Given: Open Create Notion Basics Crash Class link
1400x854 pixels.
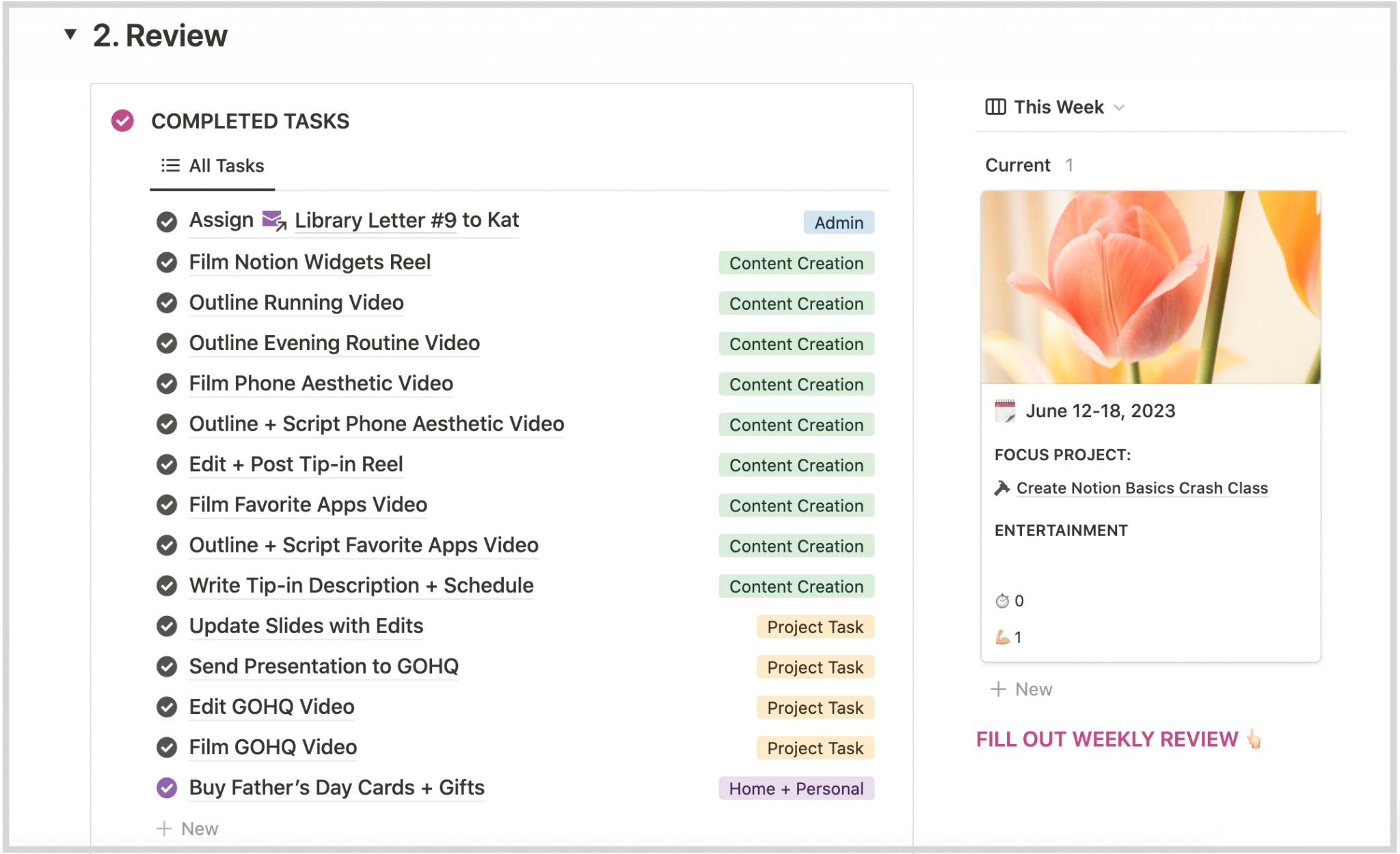Looking at the screenshot, I should 1142,488.
